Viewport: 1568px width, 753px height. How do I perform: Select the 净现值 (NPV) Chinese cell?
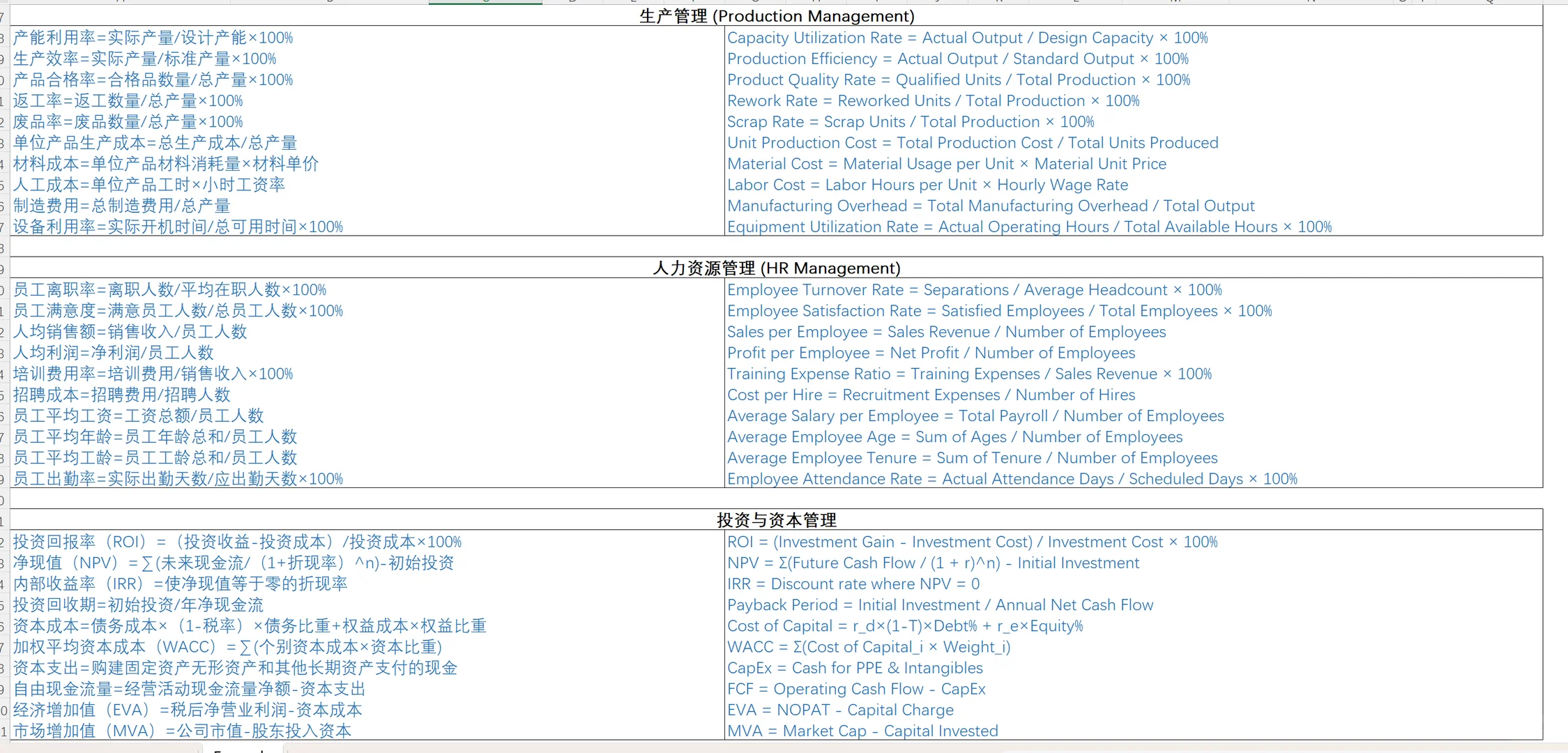[x=234, y=563]
